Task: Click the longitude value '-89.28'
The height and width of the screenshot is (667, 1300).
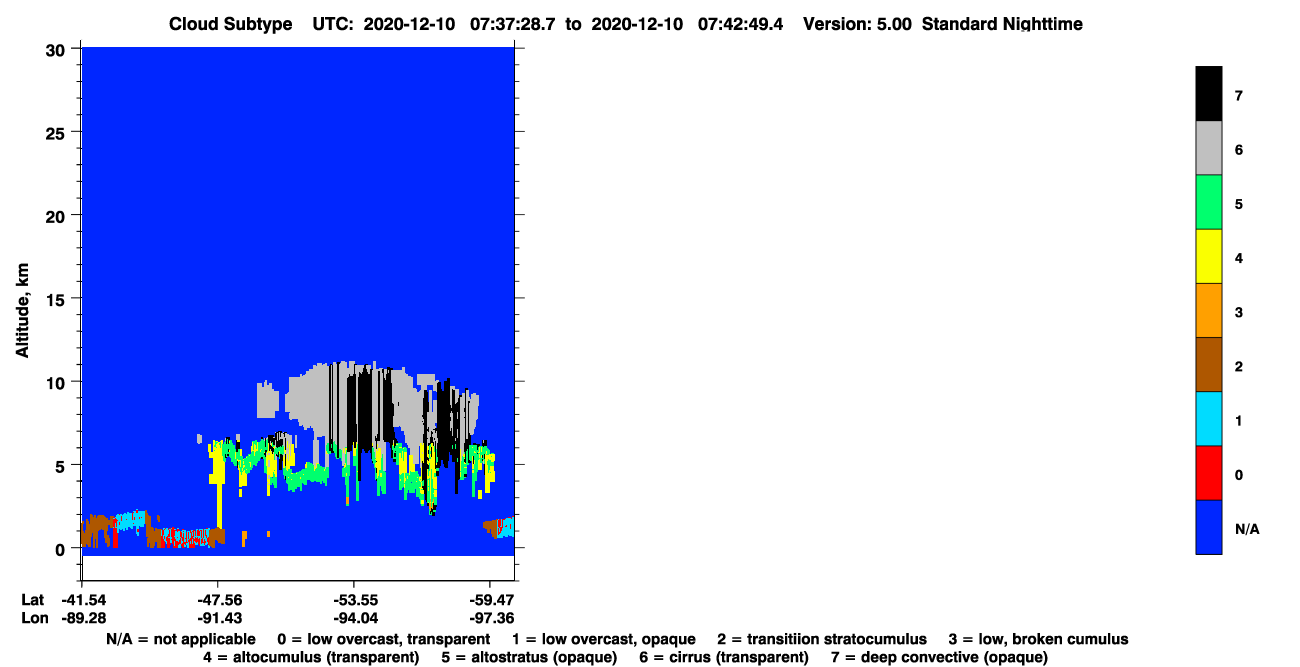Action: tap(82, 618)
